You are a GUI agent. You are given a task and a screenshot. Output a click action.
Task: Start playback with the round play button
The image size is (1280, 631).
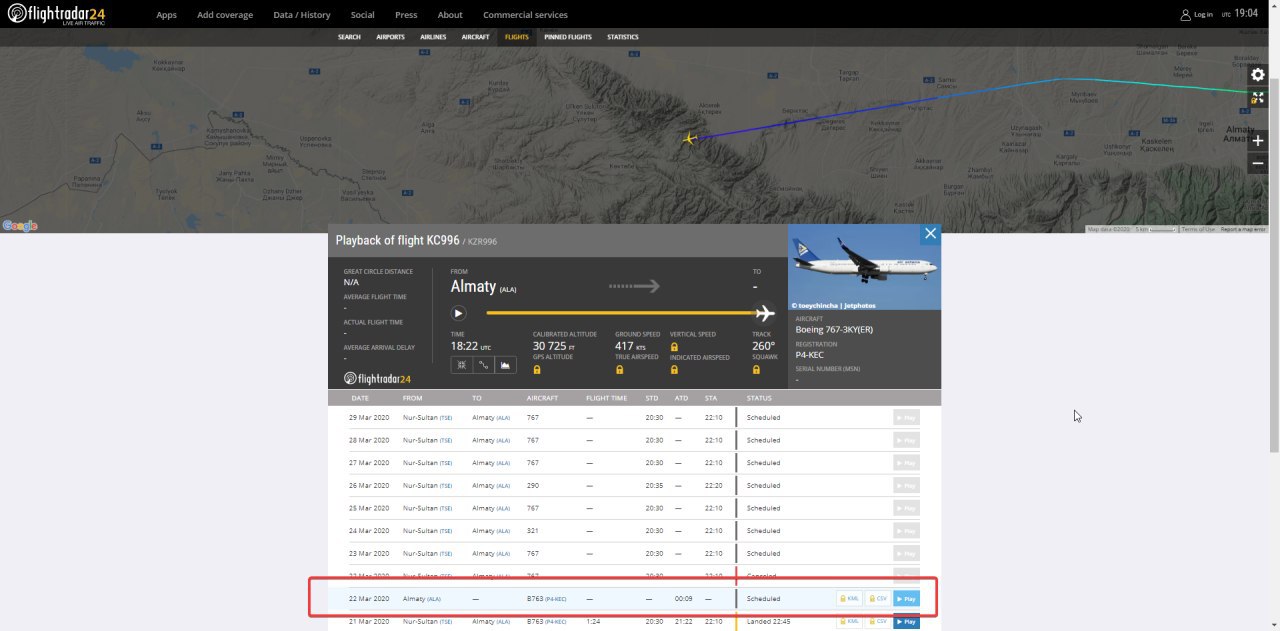tap(459, 313)
